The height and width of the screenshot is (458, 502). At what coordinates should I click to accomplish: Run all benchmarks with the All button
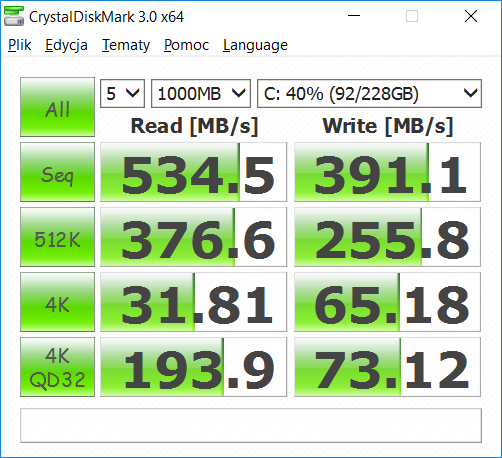pyautogui.click(x=57, y=107)
